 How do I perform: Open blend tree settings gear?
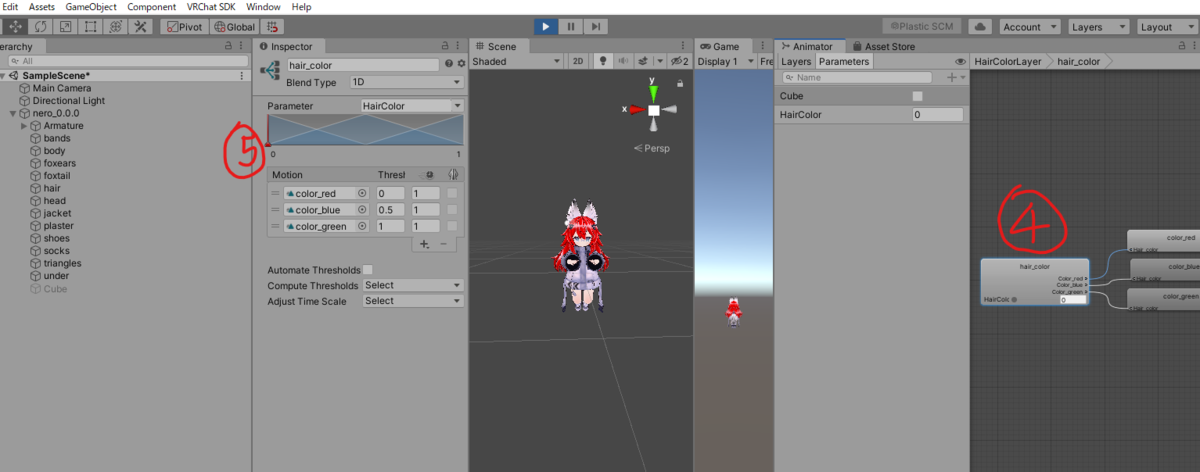click(x=461, y=64)
